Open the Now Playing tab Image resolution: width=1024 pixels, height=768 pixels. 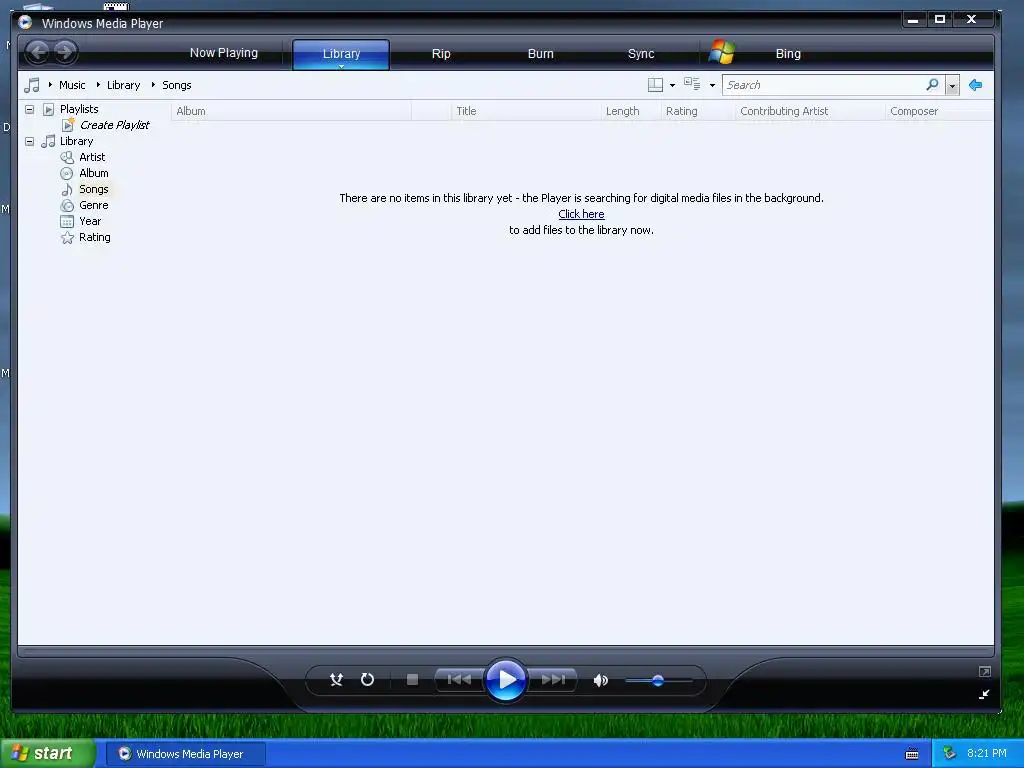(x=224, y=53)
